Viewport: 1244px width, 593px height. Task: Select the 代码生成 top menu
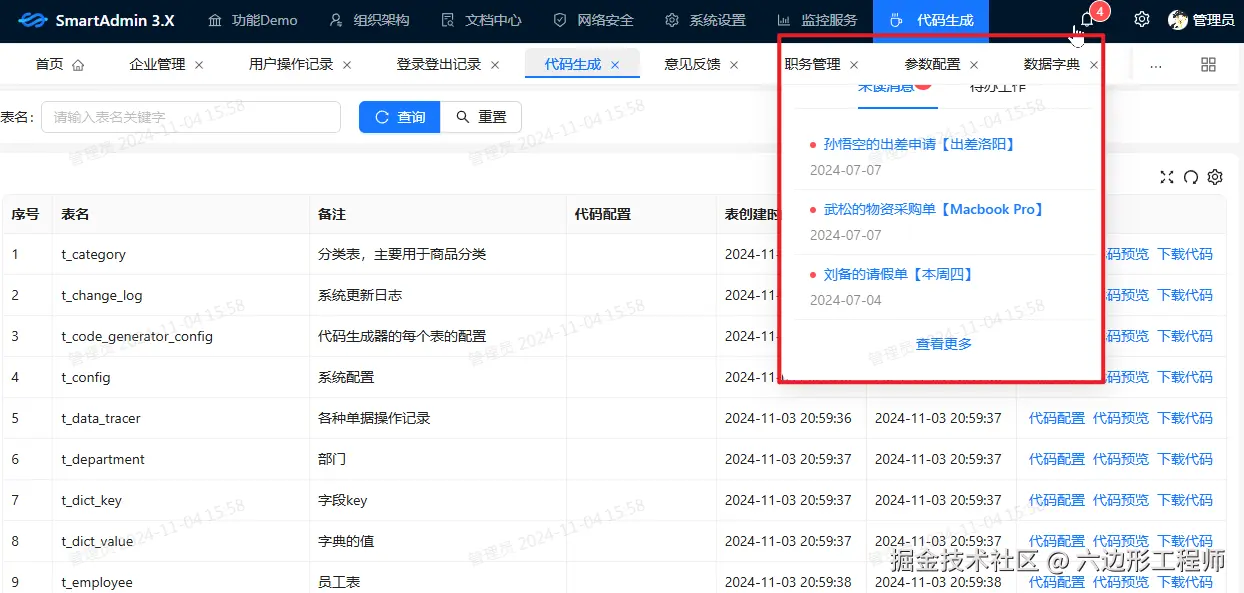tap(931, 20)
